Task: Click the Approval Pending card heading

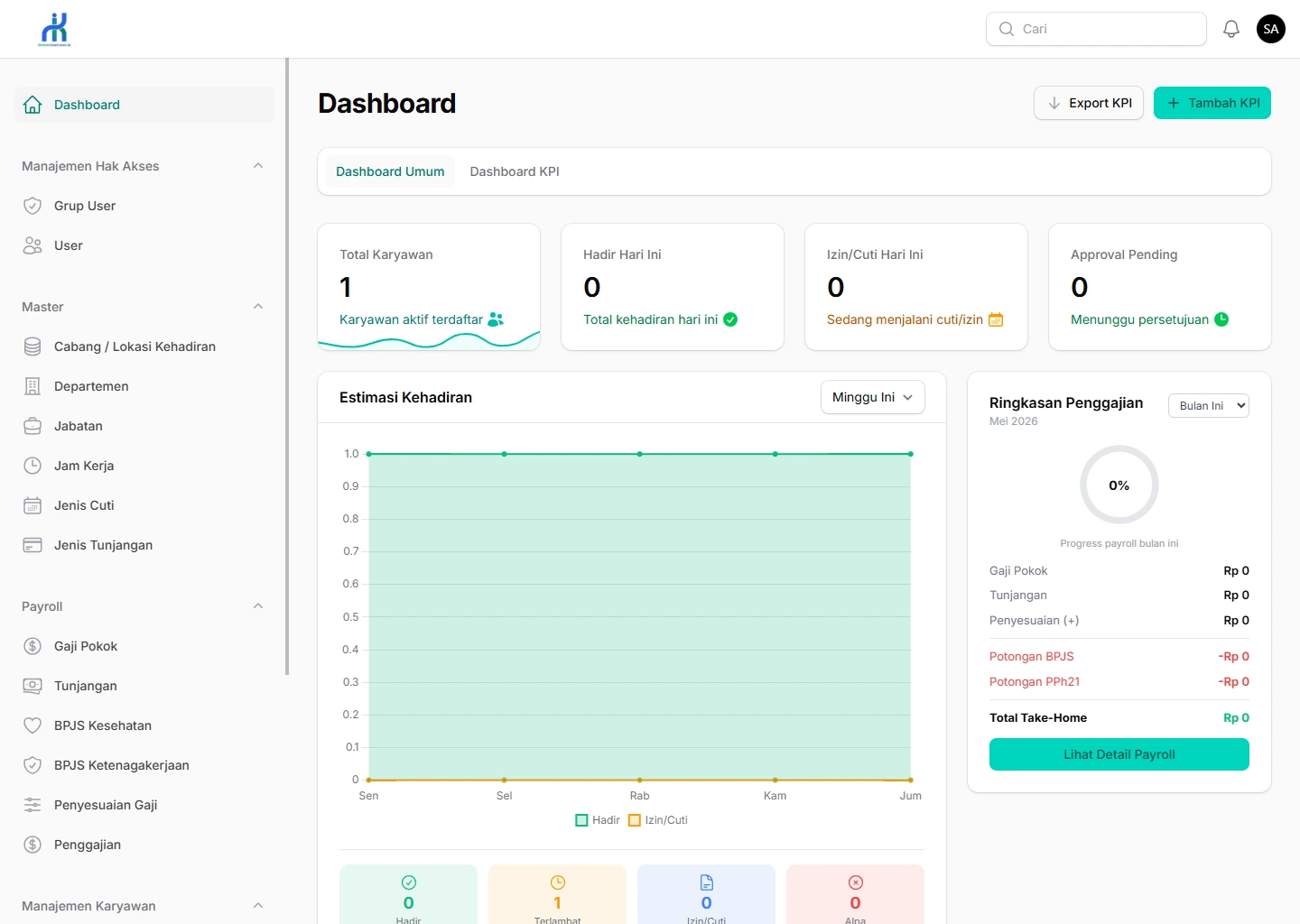Action: [x=1124, y=254]
